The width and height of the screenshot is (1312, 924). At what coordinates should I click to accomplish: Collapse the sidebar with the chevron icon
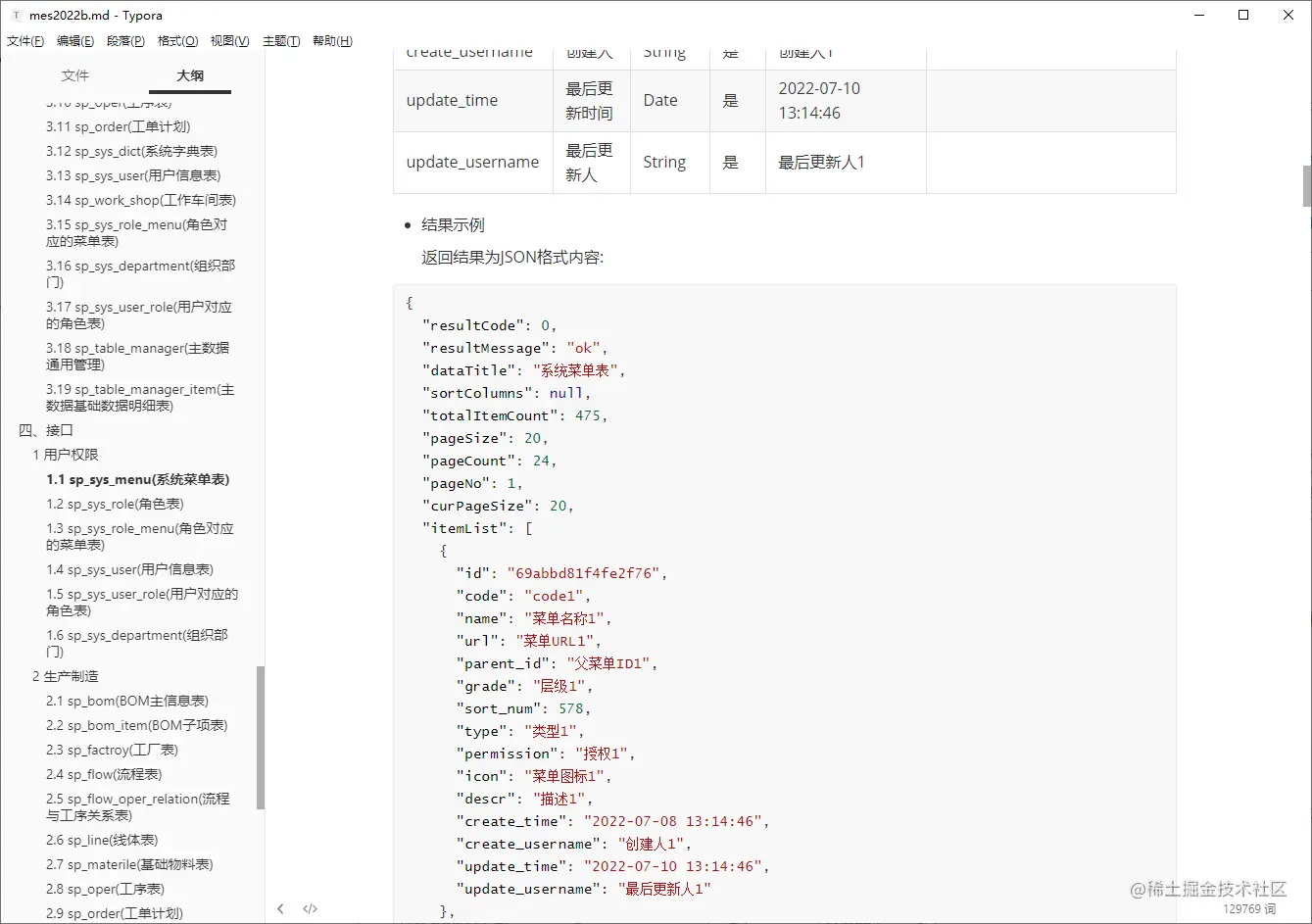coord(280,908)
